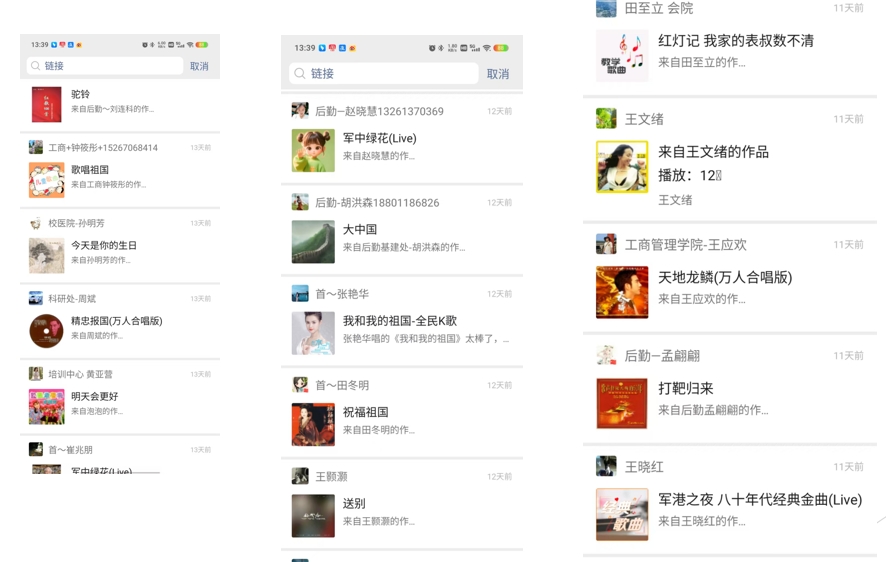The image size is (886, 562).
Task: Open 我和我的祖国-全民K歌 shared link
Action: 402,333
